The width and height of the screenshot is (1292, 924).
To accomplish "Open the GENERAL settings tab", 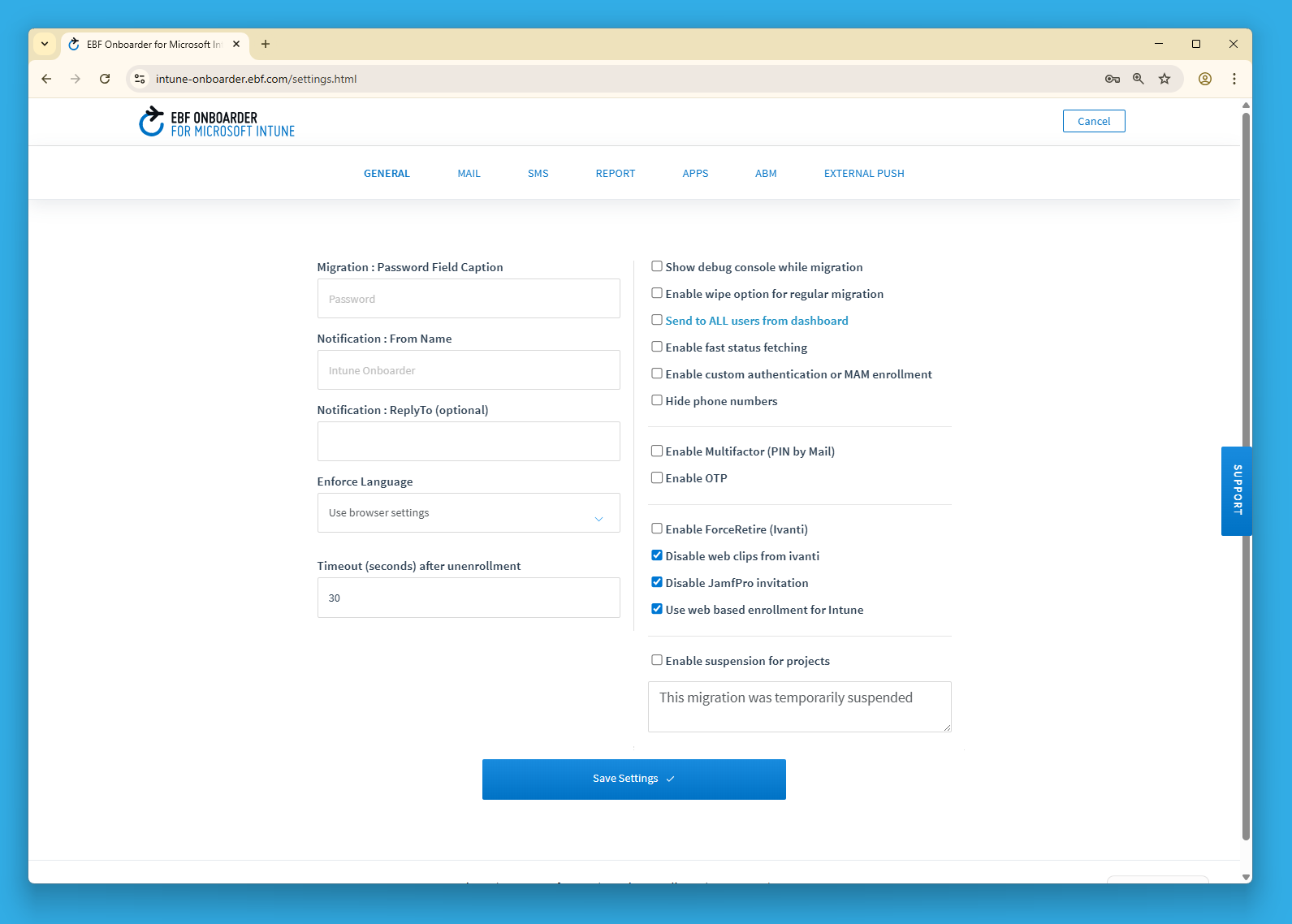I will [x=387, y=174].
